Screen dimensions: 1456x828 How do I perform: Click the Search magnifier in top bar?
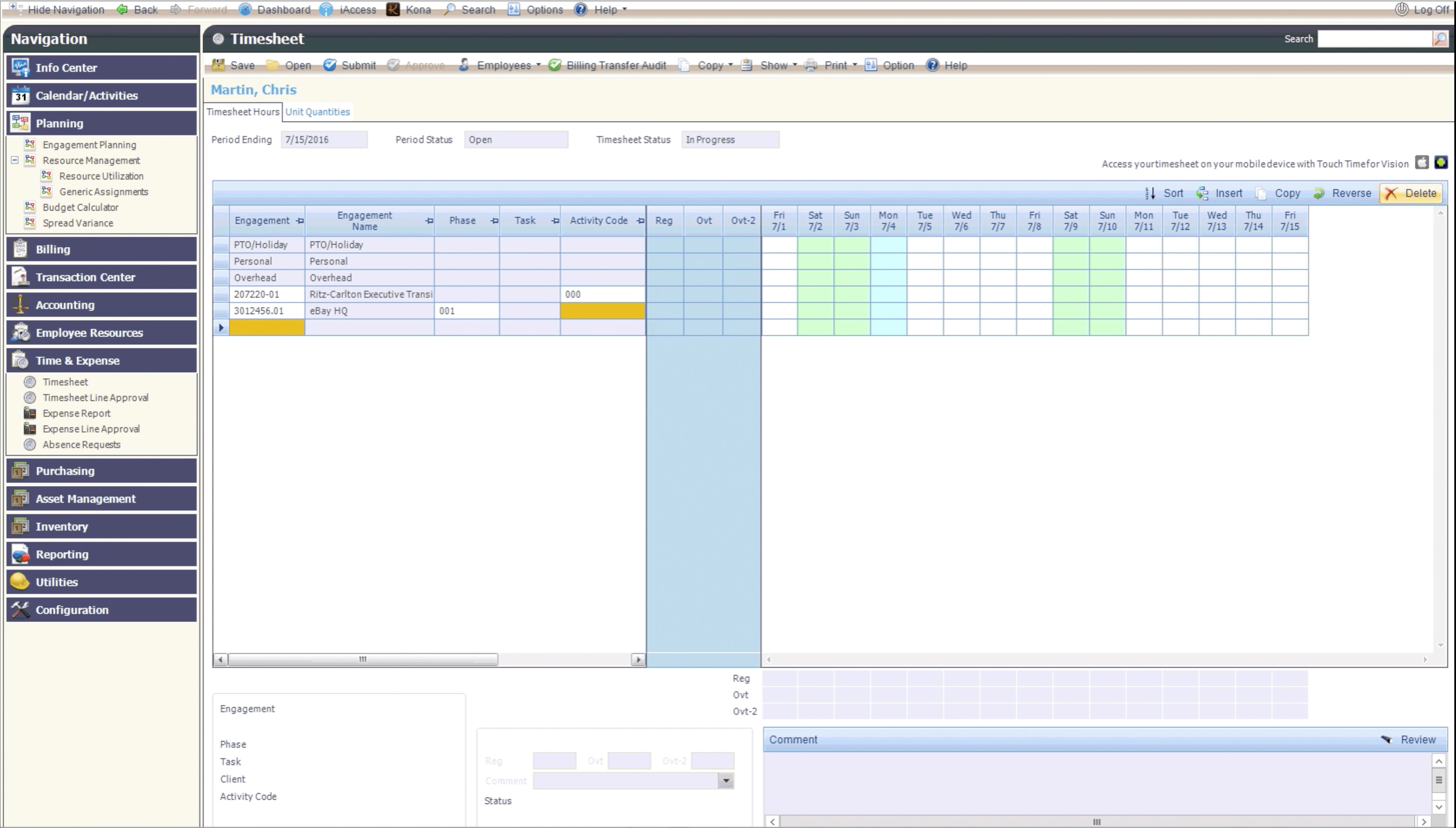[x=450, y=9]
